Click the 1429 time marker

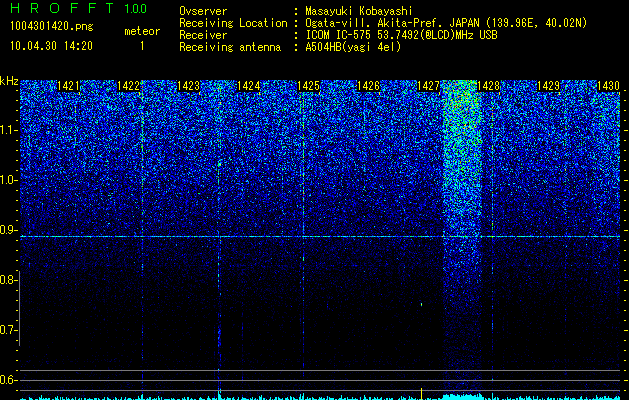click(x=548, y=86)
